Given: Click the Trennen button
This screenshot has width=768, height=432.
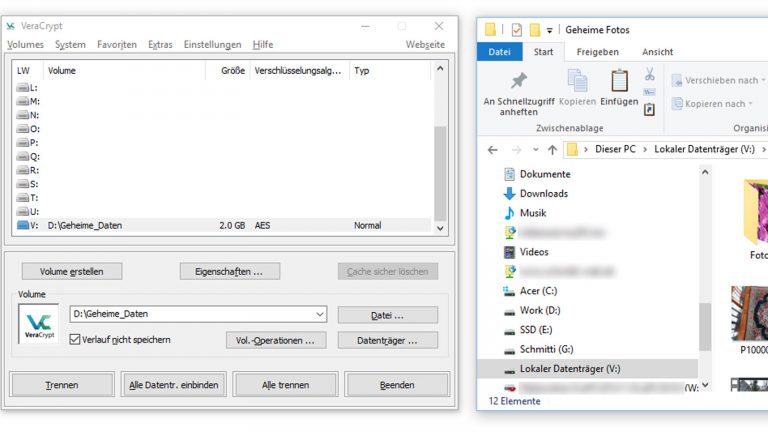Looking at the screenshot, I should pyautogui.click(x=62, y=385).
